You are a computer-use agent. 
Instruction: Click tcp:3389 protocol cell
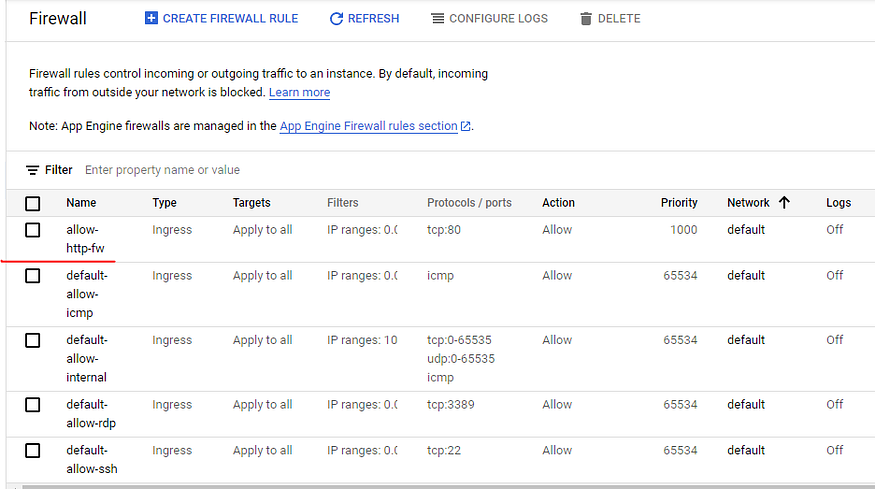(450, 404)
